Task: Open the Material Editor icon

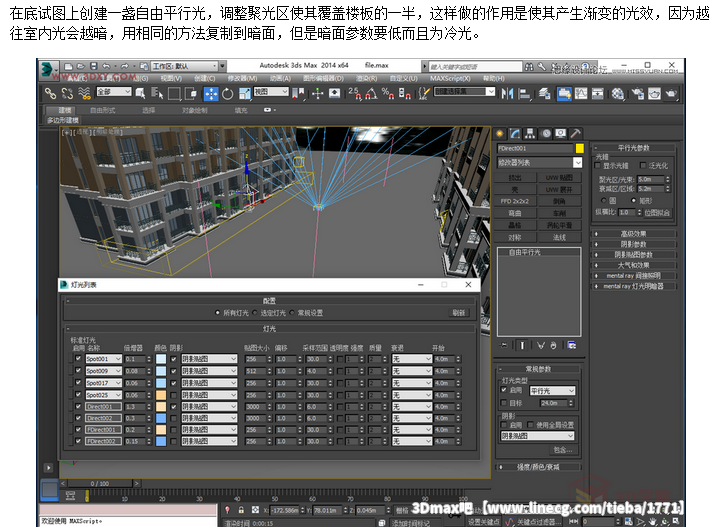Action: tap(618, 94)
